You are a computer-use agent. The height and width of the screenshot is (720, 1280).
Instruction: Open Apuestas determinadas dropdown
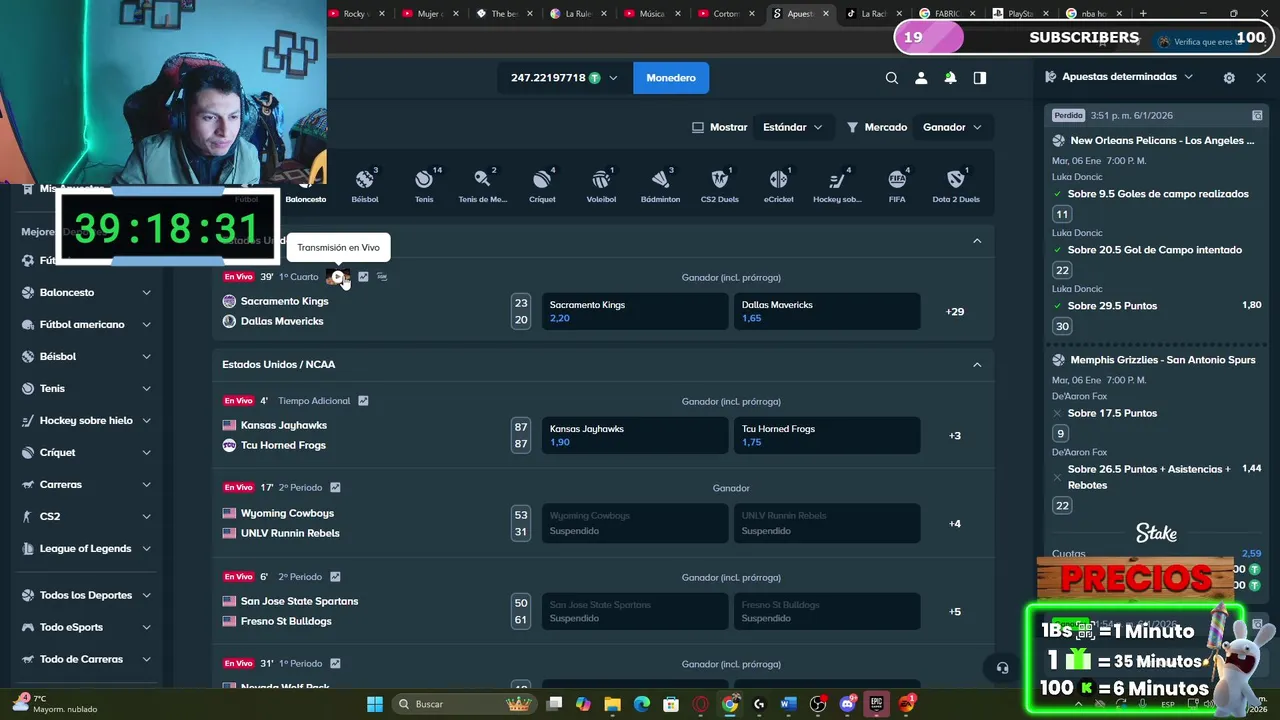[x=1127, y=77]
